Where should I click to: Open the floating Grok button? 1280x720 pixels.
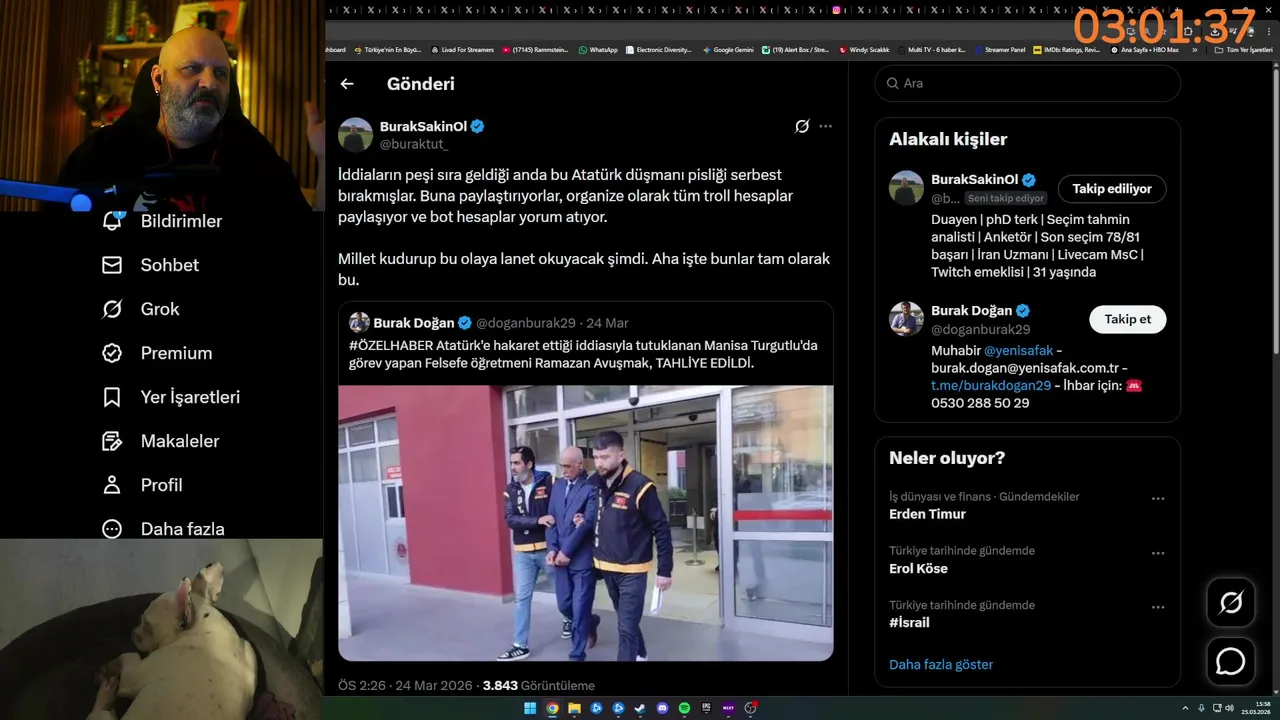(1230, 602)
